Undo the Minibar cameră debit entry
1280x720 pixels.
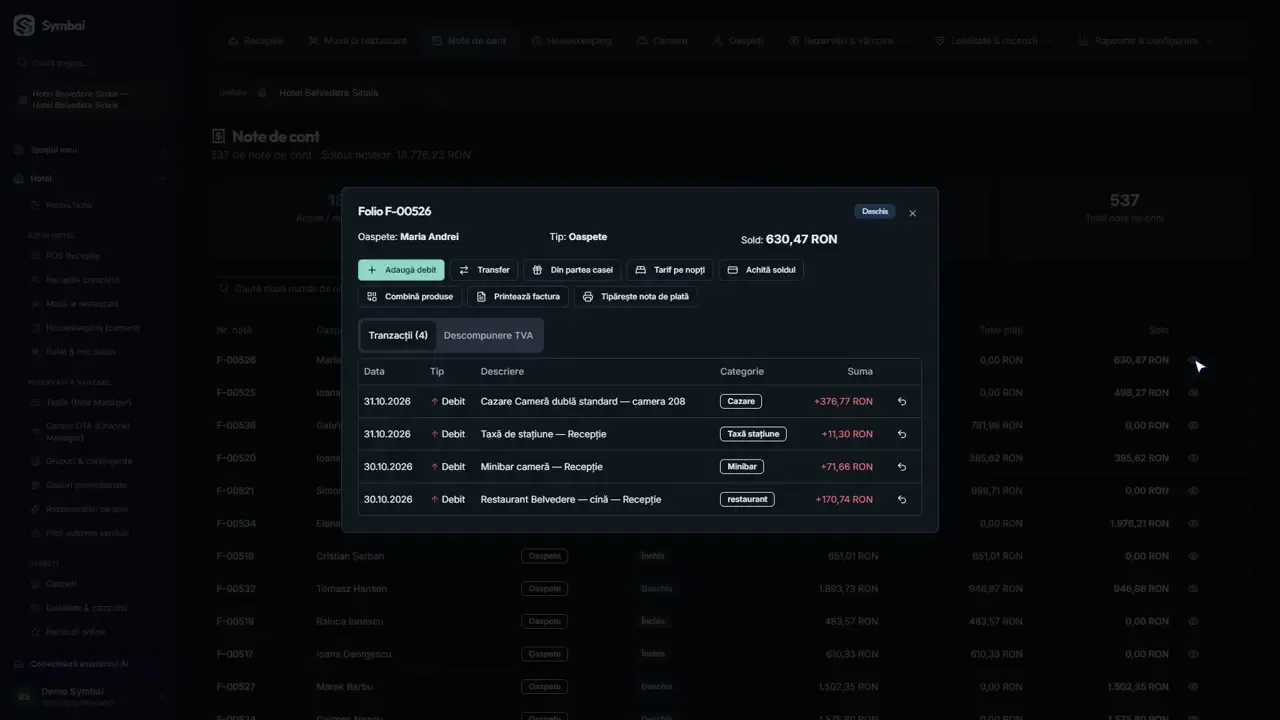(x=902, y=467)
